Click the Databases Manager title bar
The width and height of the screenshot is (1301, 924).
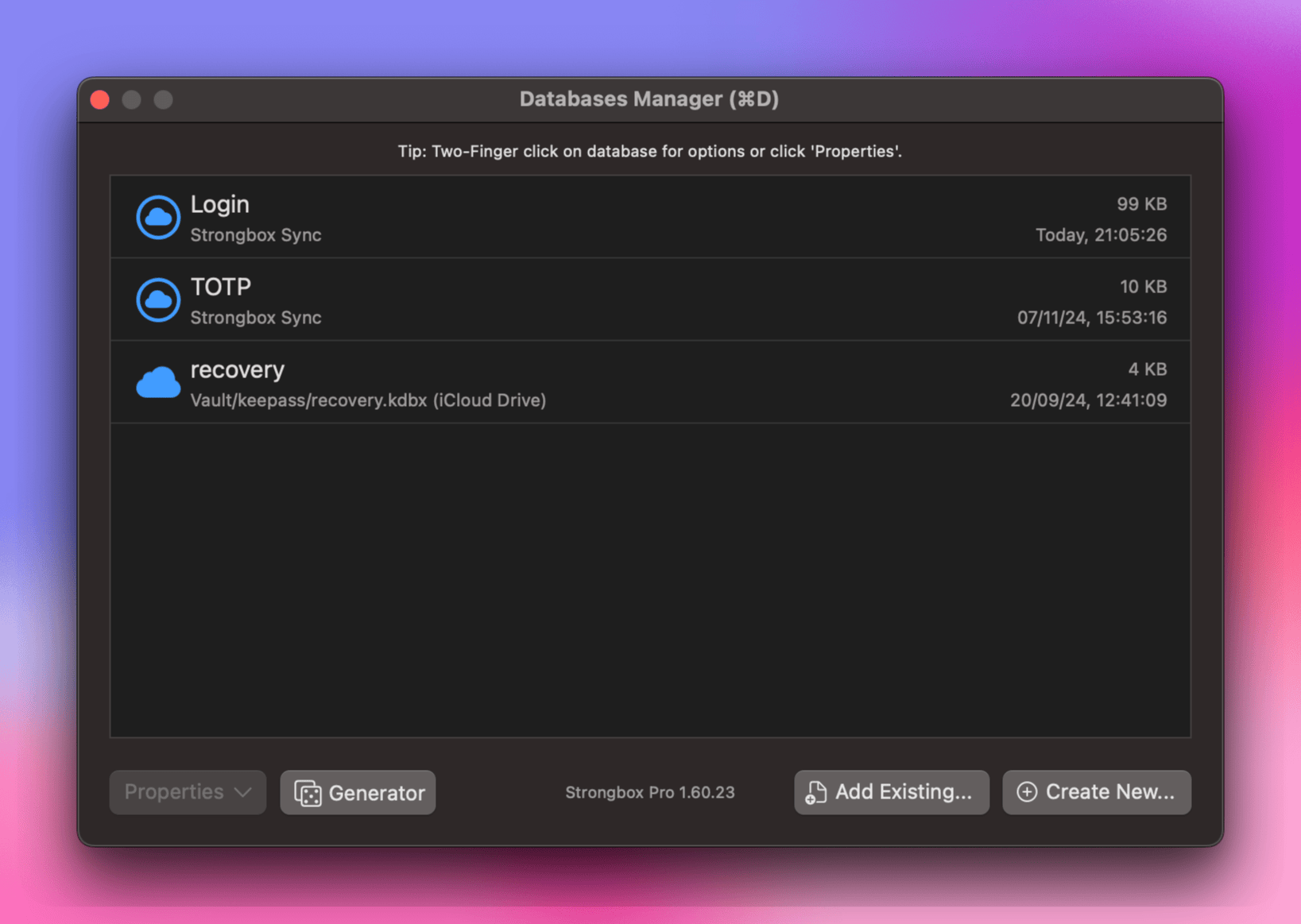click(649, 99)
